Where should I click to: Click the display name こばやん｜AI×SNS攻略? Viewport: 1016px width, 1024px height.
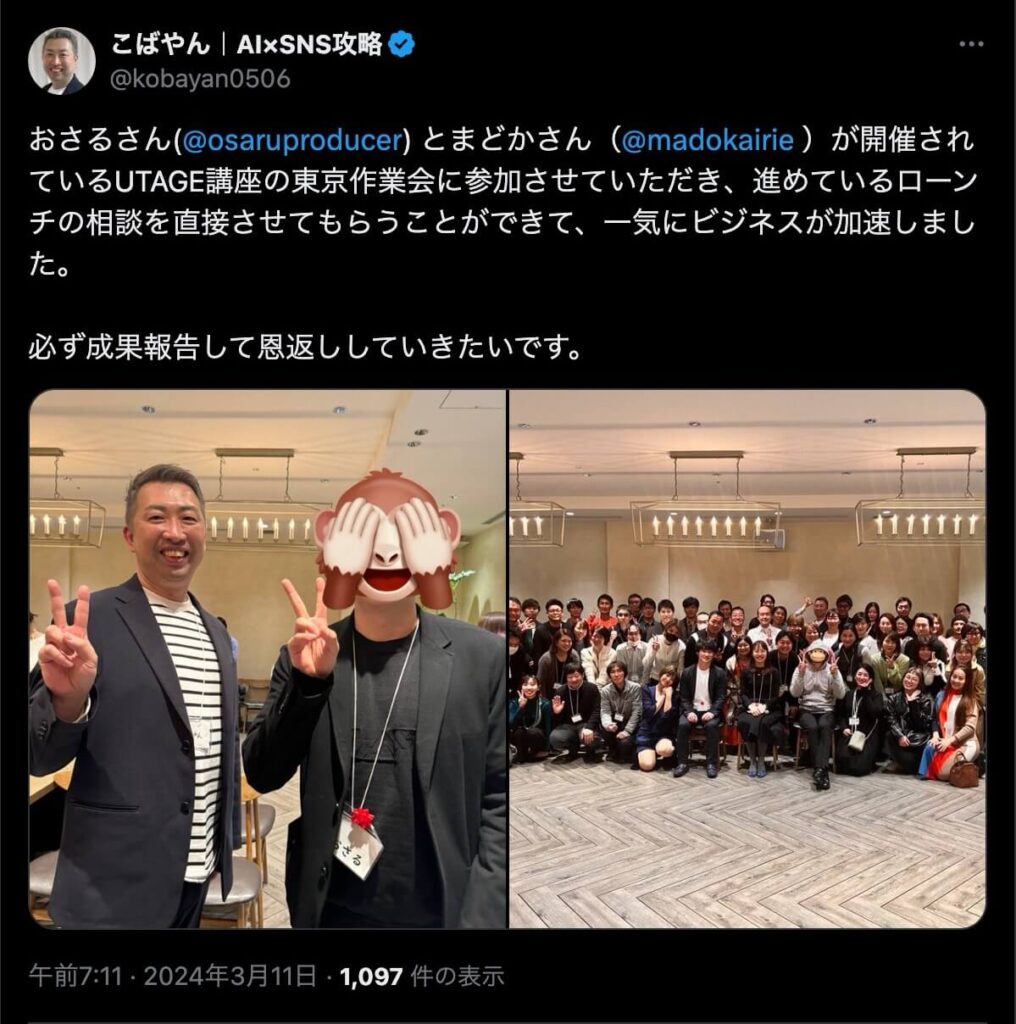(247, 44)
